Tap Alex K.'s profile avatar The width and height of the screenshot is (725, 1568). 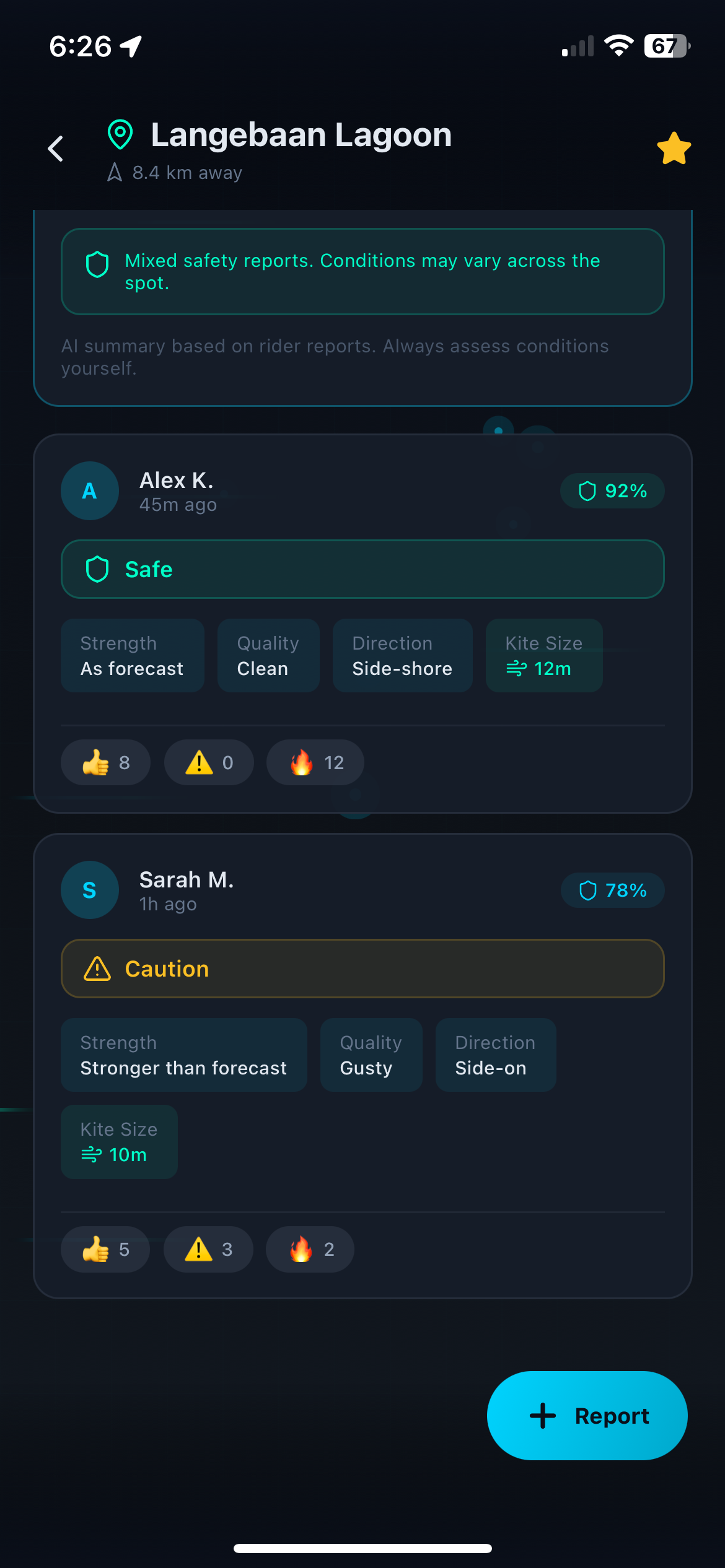coord(89,490)
